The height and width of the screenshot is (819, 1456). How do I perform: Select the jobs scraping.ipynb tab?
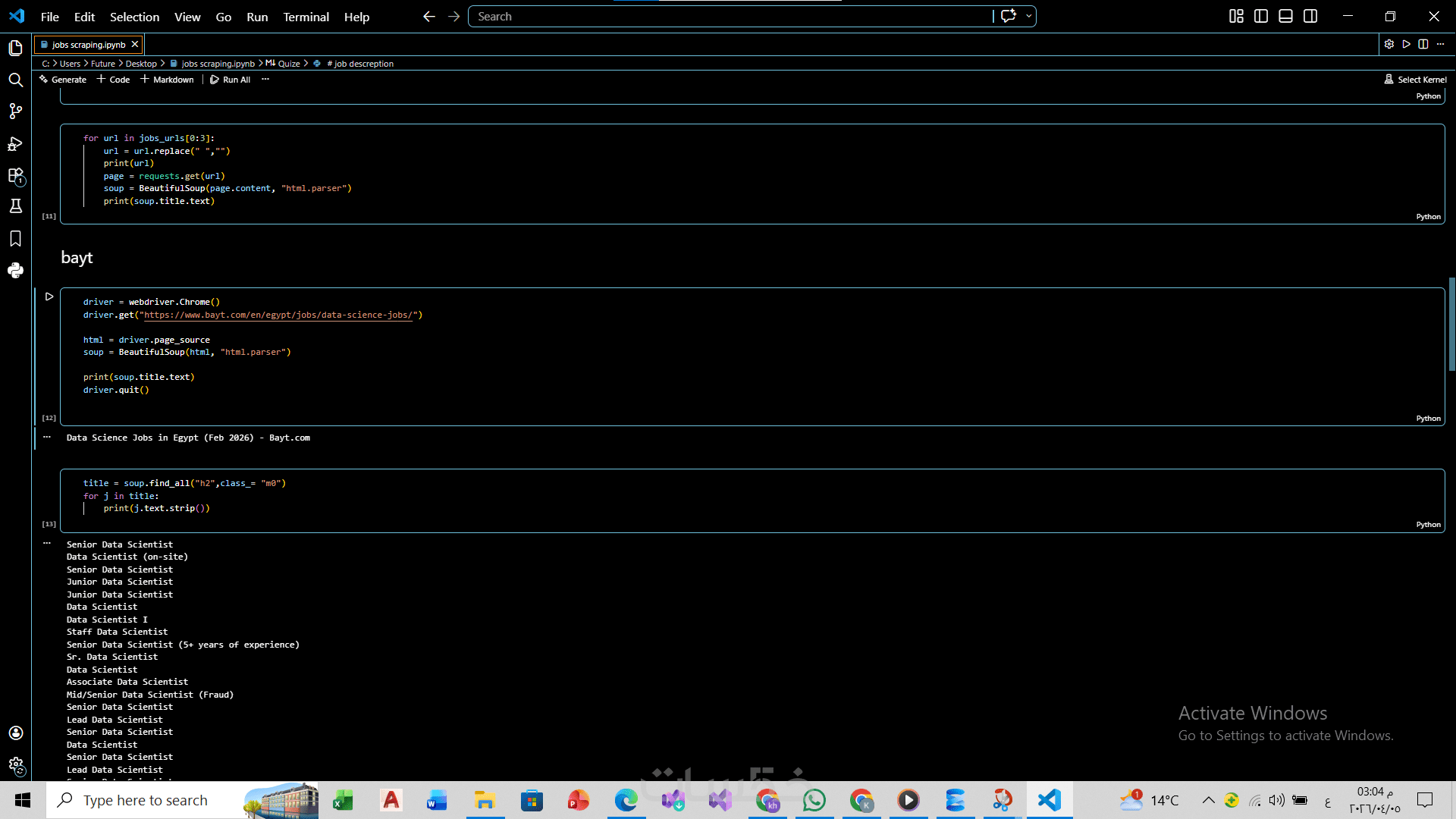click(88, 45)
